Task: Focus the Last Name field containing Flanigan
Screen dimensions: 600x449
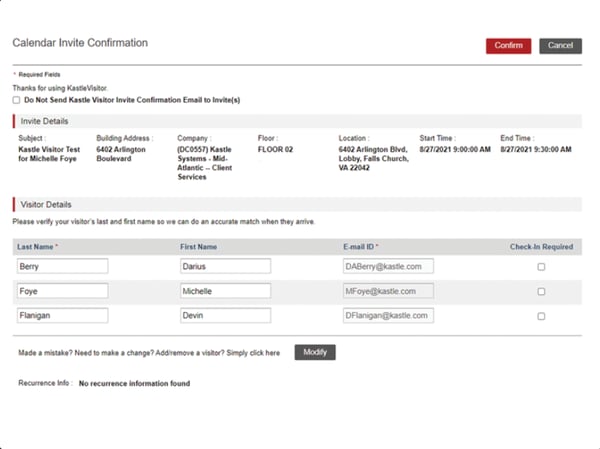Action: tap(62, 315)
